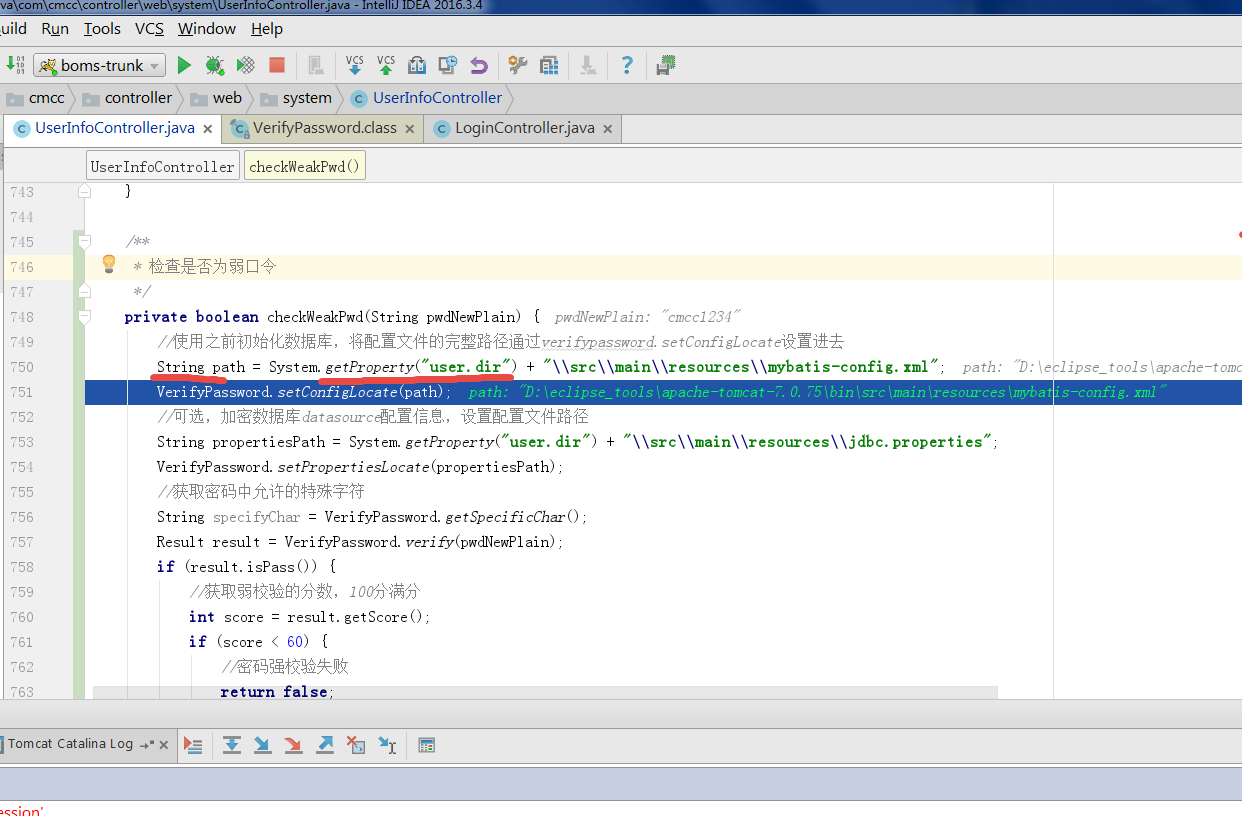Collapse the checkWeakPwd method at line 748

coord(85,317)
